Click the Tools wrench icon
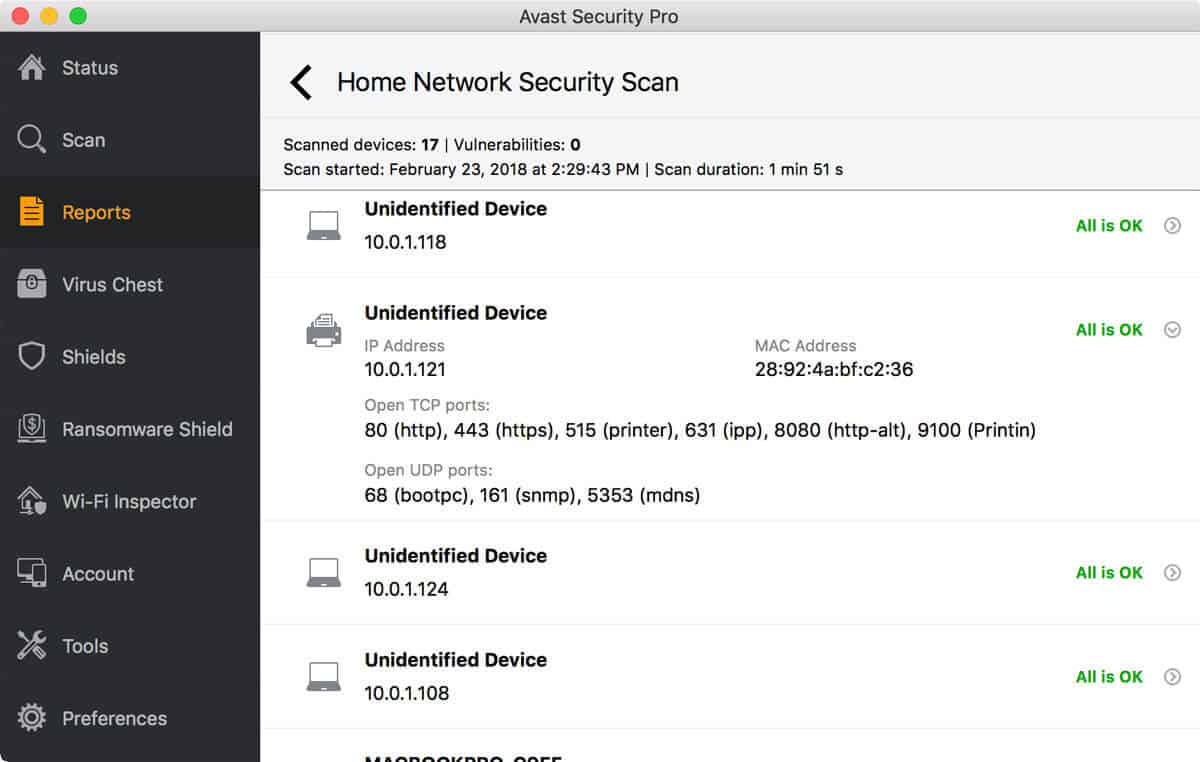 pyautogui.click(x=32, y=646)
